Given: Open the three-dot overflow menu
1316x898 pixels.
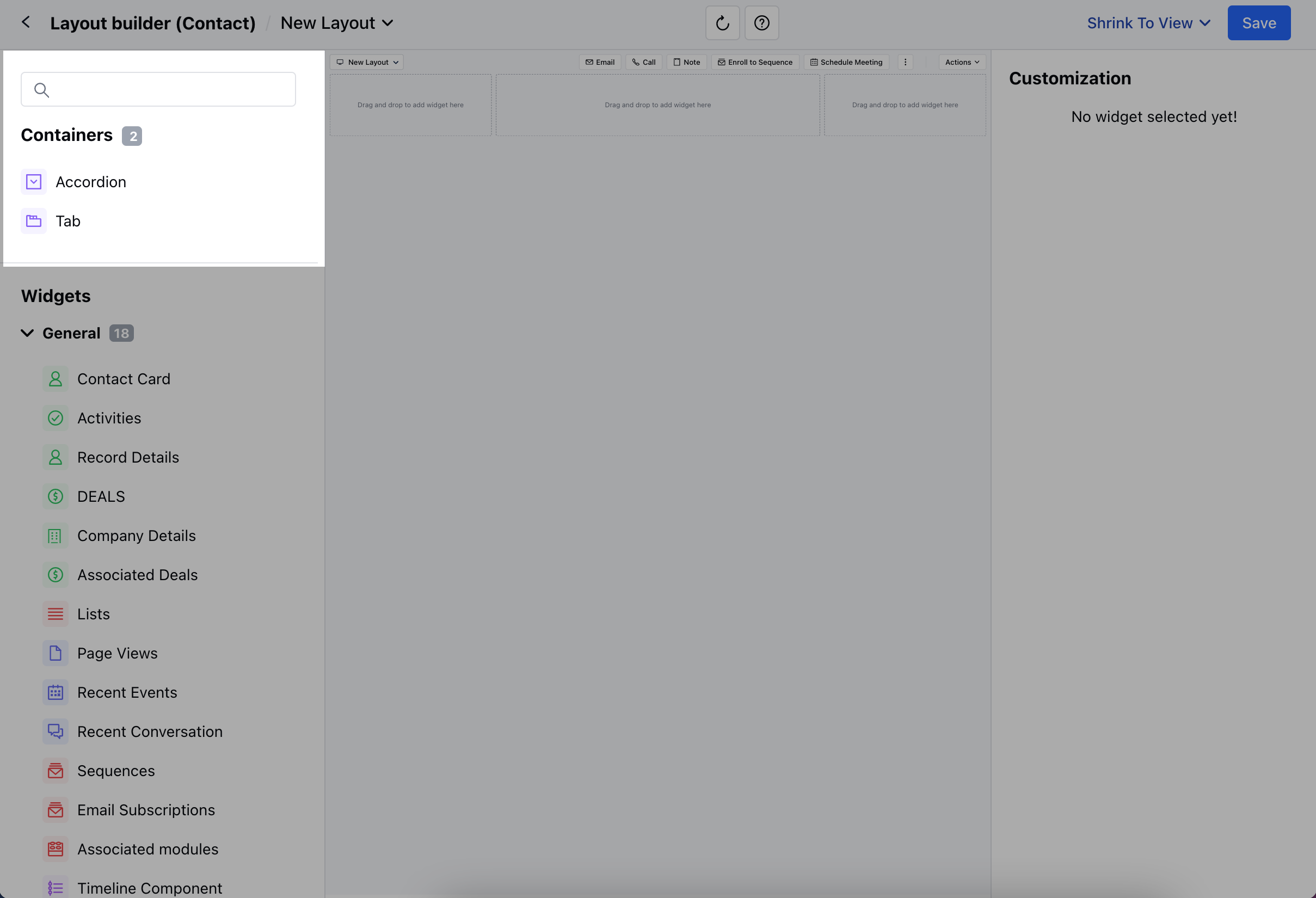Looking at the screenshot, I should point(906,61).
